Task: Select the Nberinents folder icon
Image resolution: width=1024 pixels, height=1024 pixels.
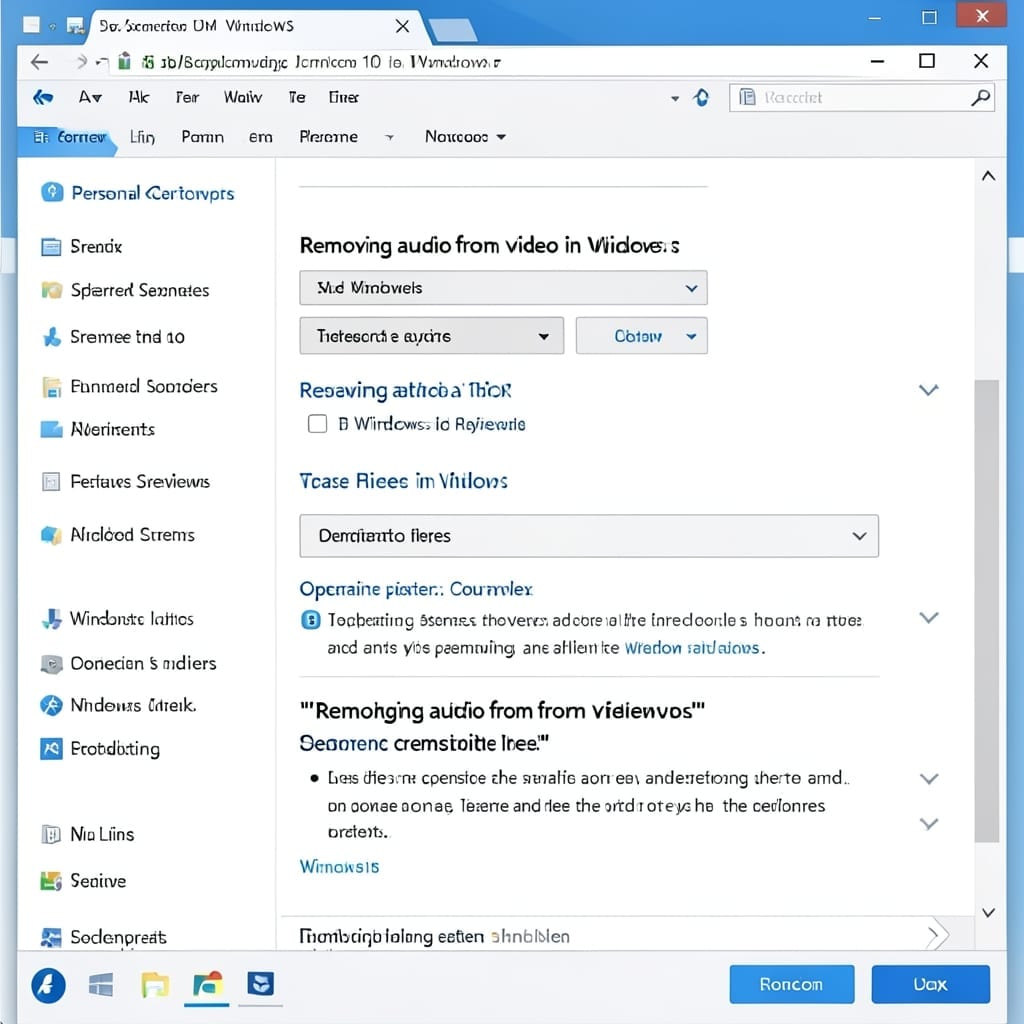Action: click(x=51, y=429)
